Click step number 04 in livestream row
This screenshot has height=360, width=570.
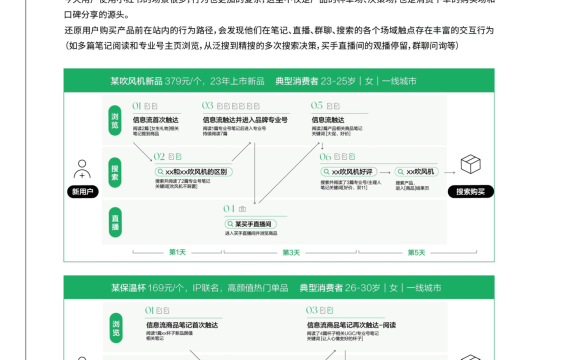[x=229, y=209]
